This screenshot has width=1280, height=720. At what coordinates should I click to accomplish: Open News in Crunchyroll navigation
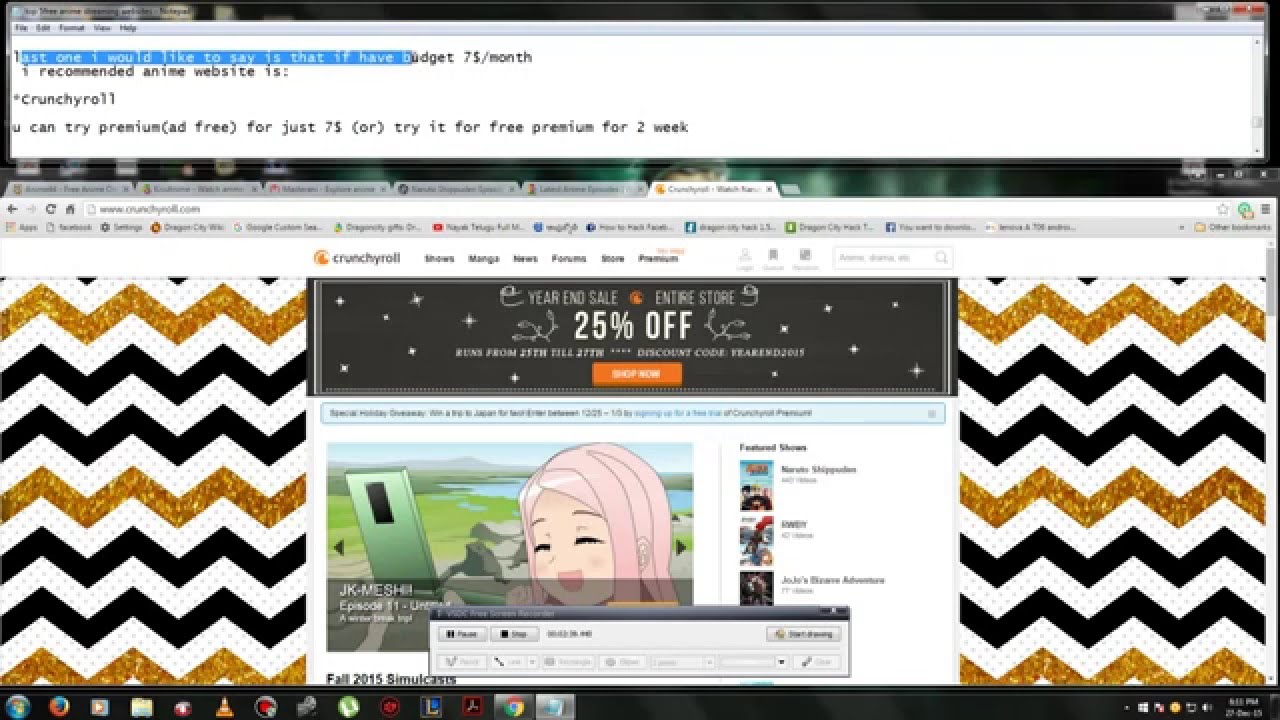(x=525, y=258)
